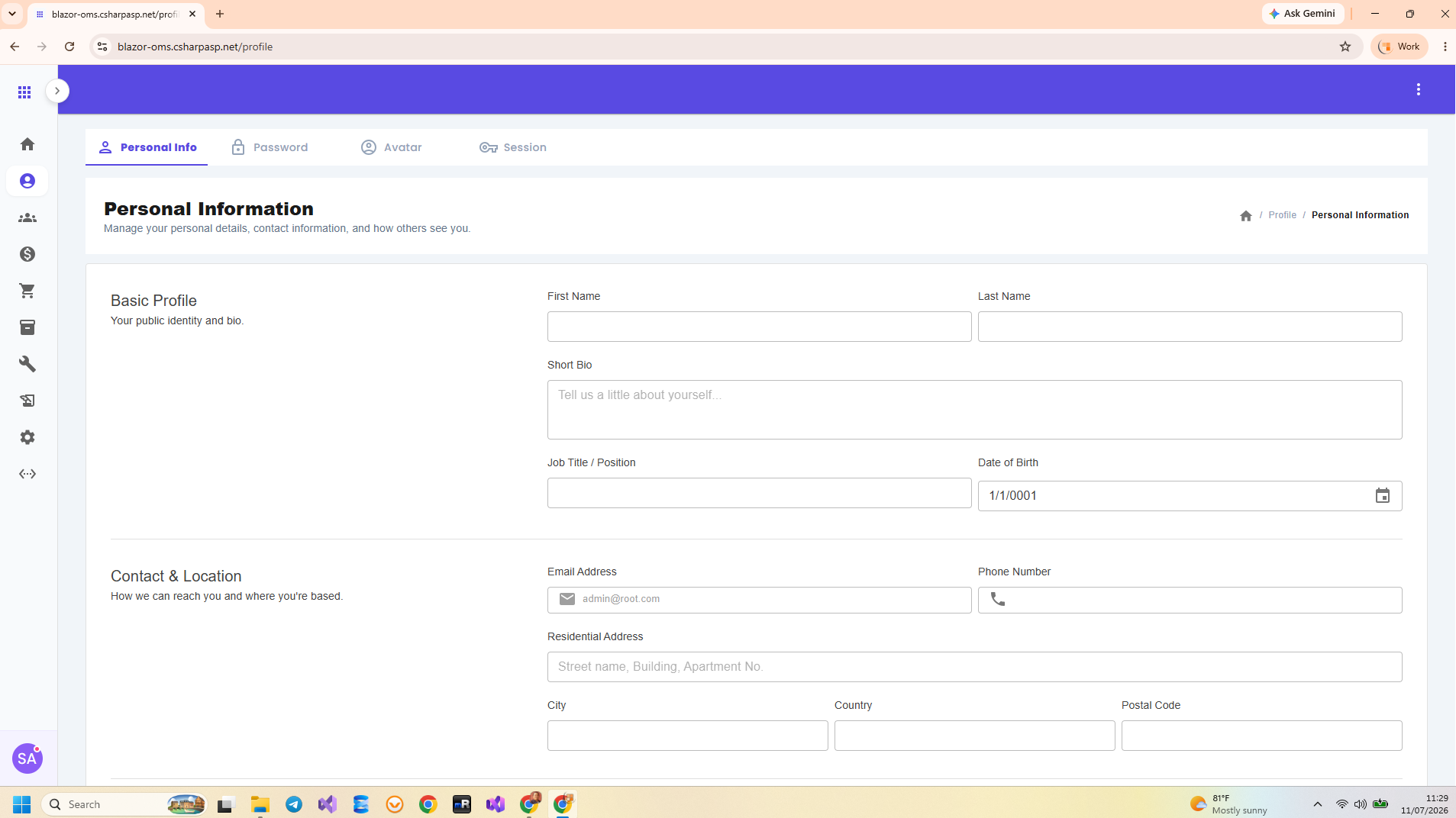1456x818 pixels.
Task: Click the taskbar Search box
Action: point(124,804)
